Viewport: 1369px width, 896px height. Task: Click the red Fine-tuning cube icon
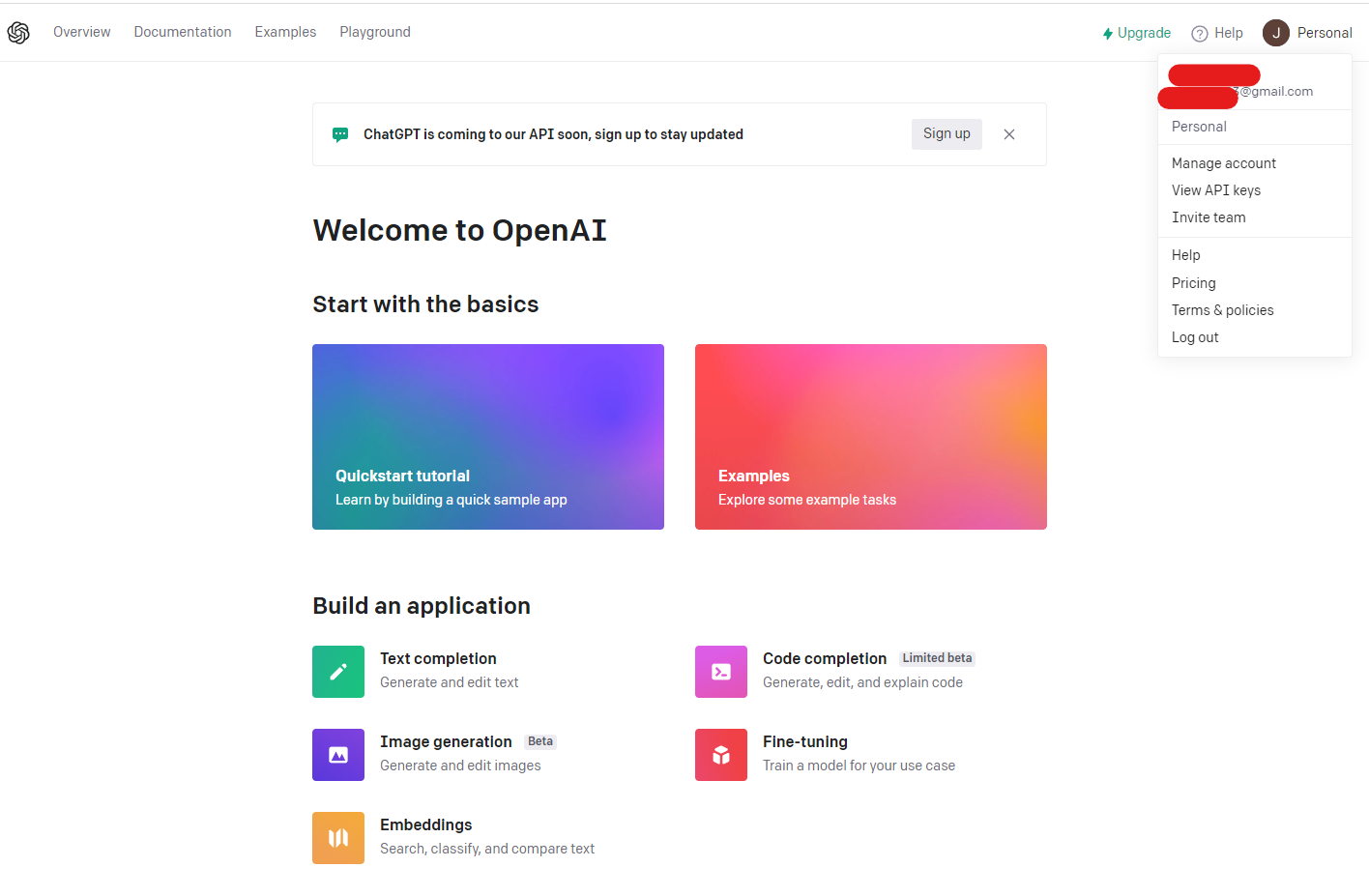721,755
